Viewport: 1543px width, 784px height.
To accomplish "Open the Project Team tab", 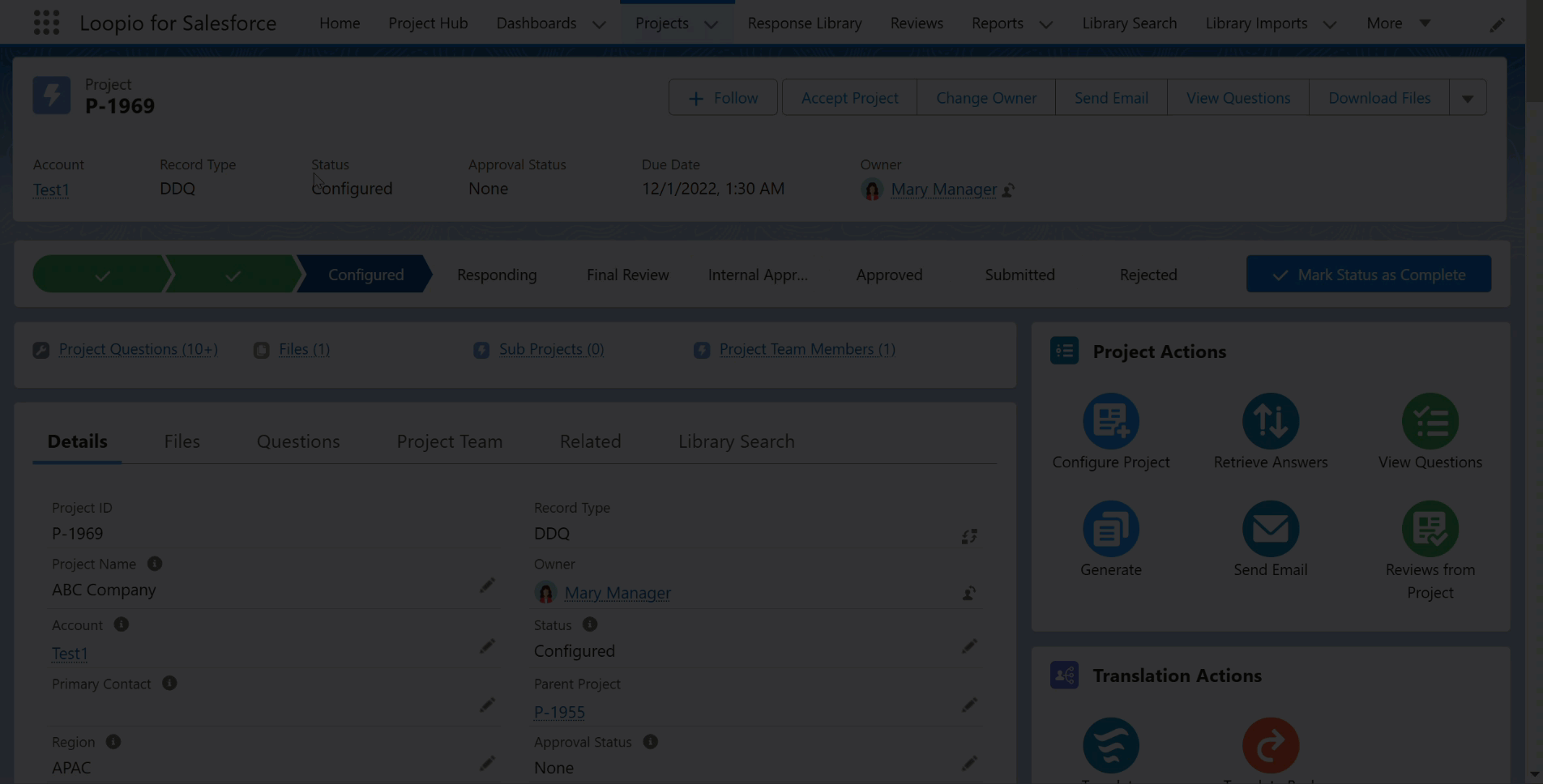I will click(450, 441).
